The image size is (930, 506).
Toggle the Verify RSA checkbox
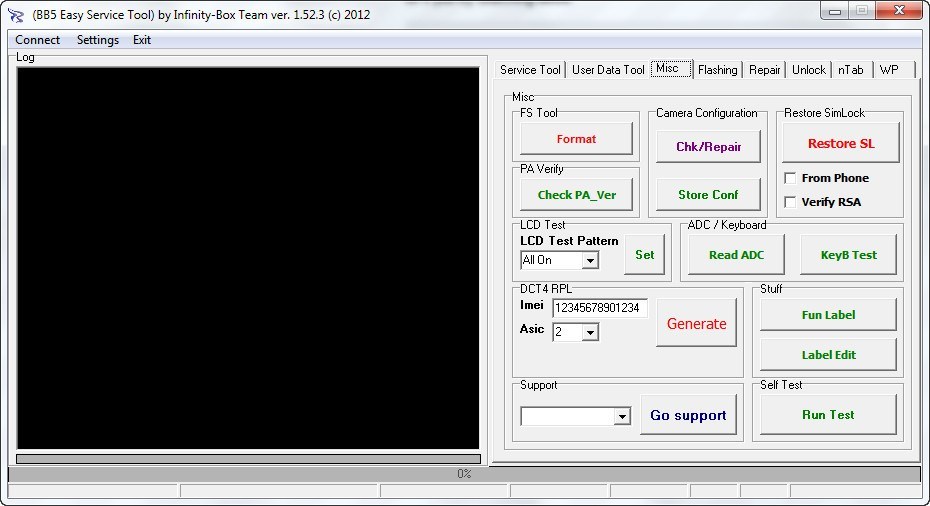coord(790,202)
